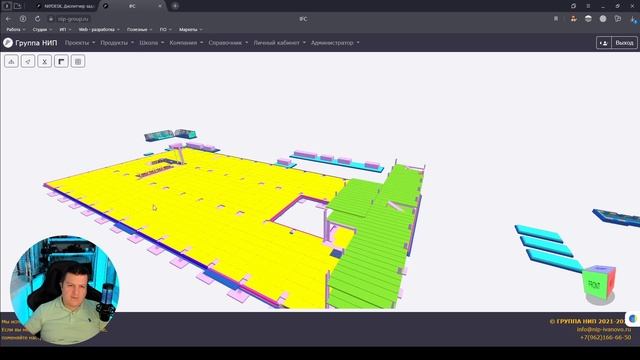Click the browser address bar URL
This screenshot has width=640, height=360.
tap(73, 19)
